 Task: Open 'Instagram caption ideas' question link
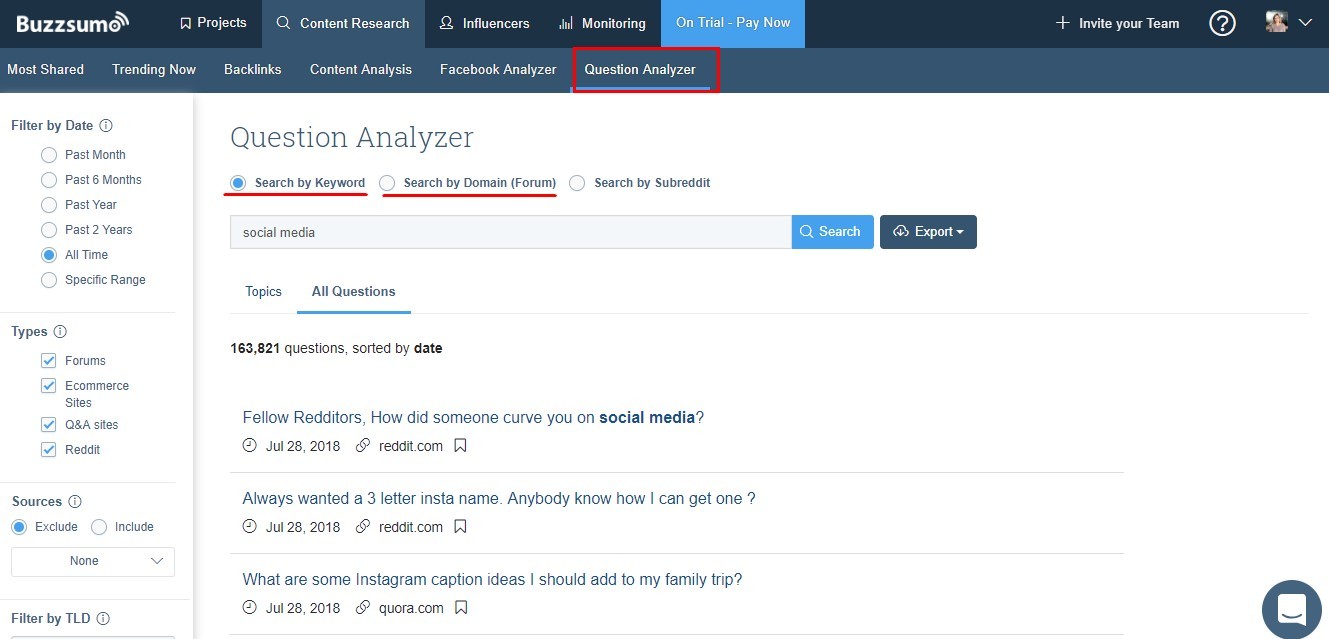492,579
